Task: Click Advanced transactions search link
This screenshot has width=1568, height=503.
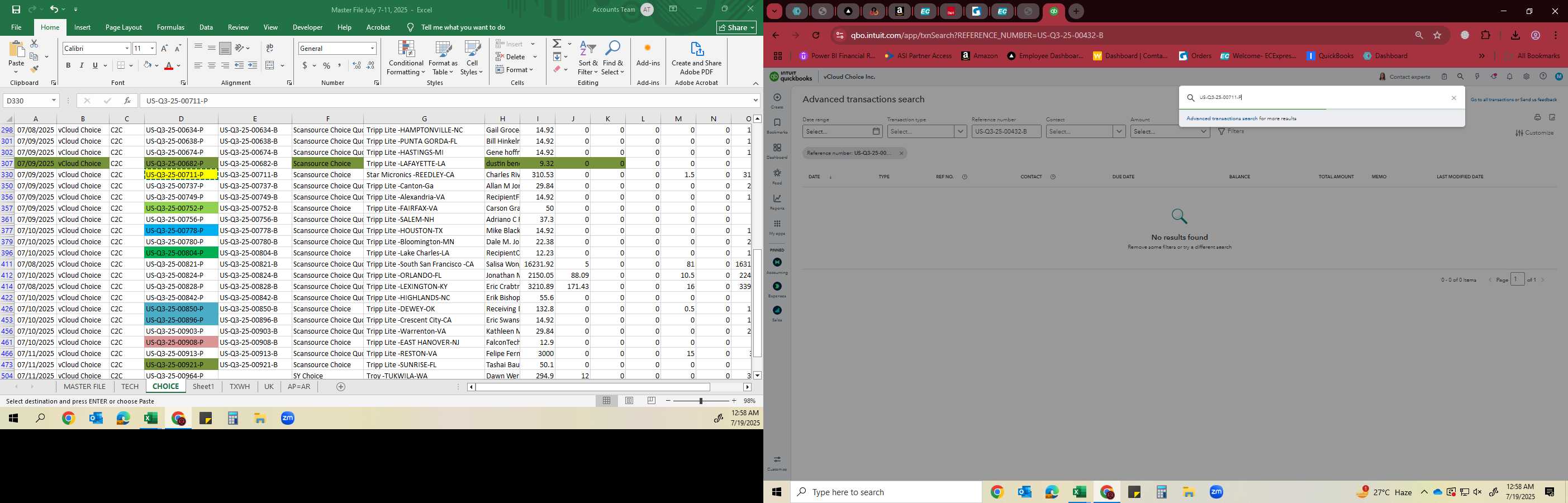Action: [1222, 118]
